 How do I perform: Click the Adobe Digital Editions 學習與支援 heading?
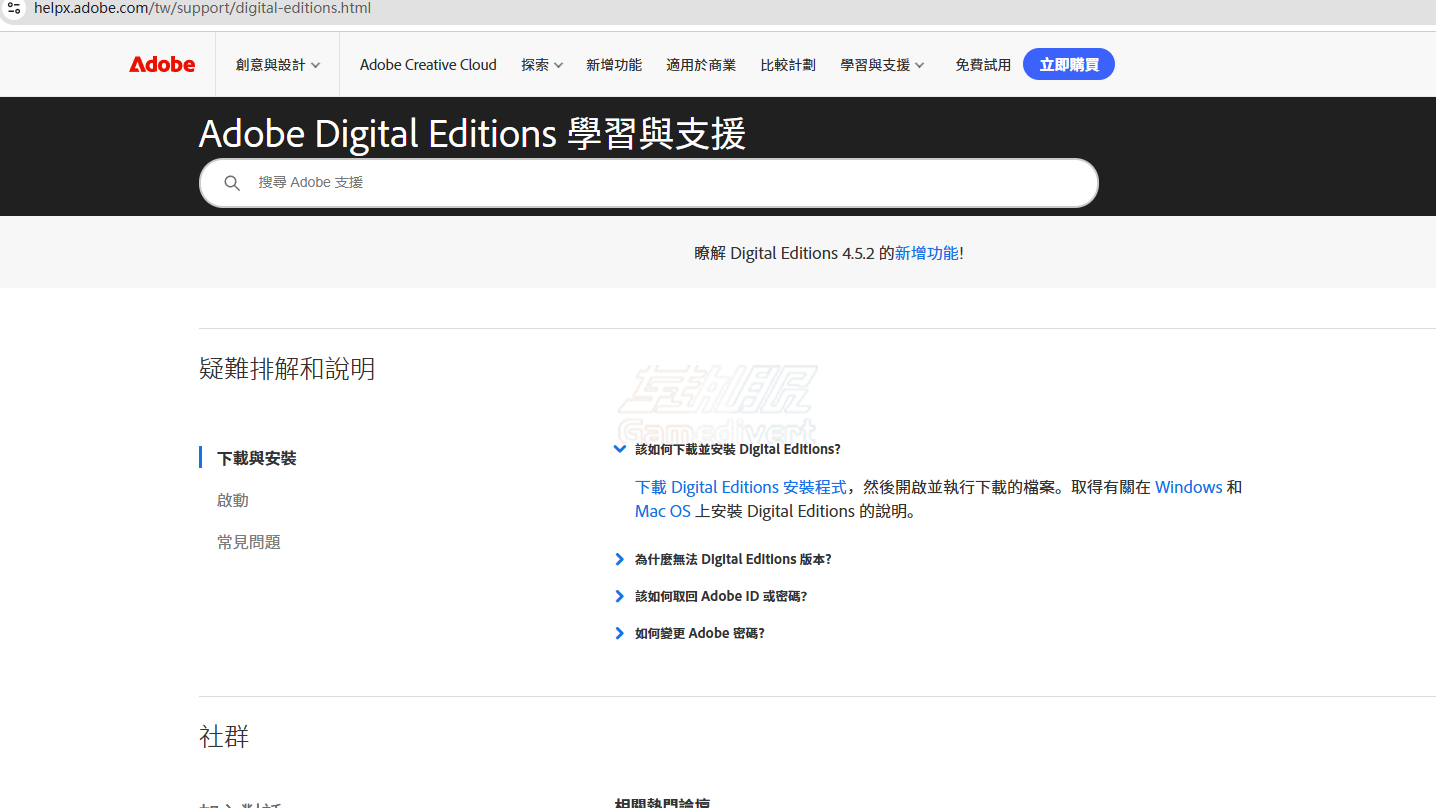472,133
